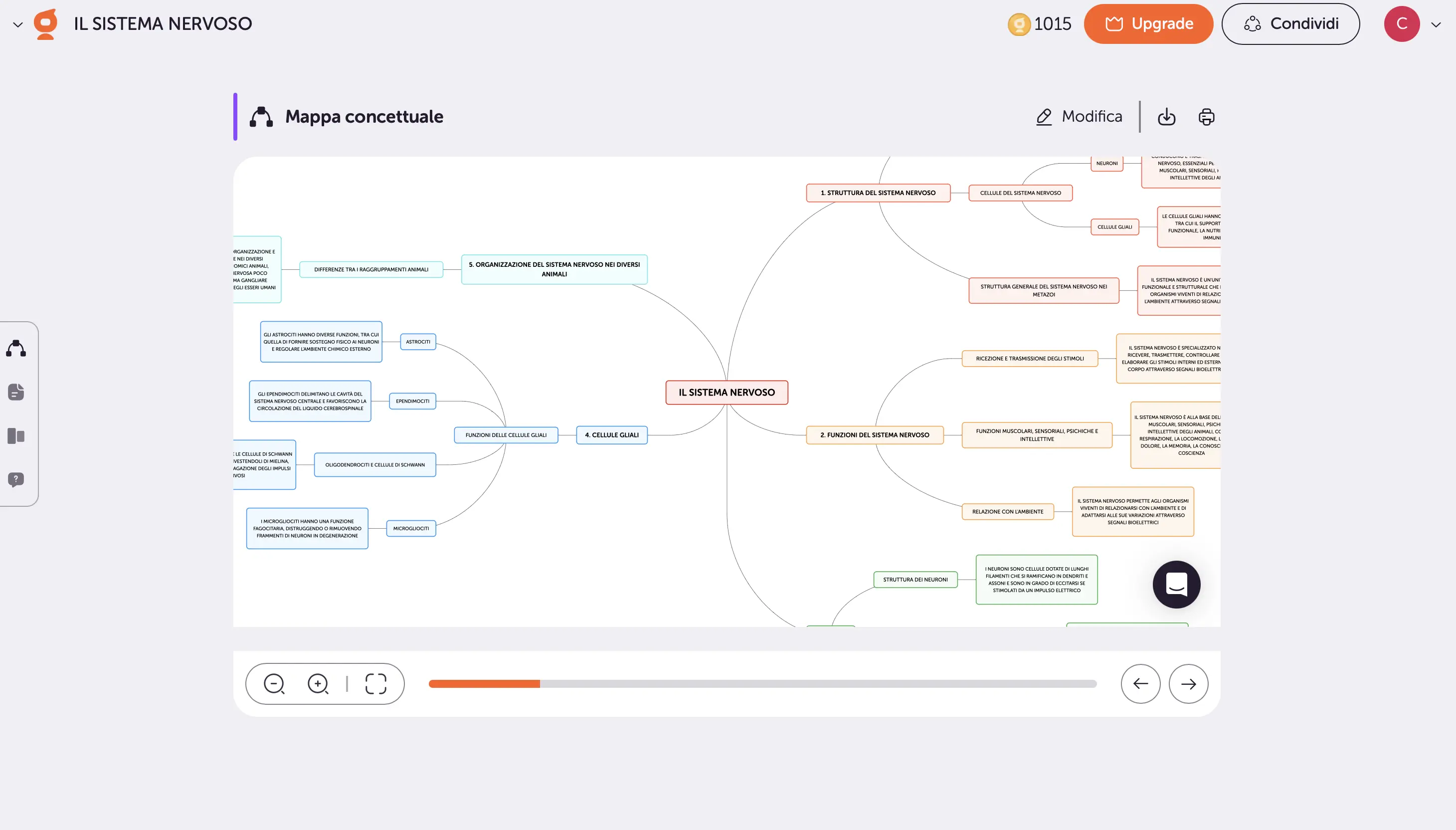Share the map via the Condividi button

click(1290, 23)
